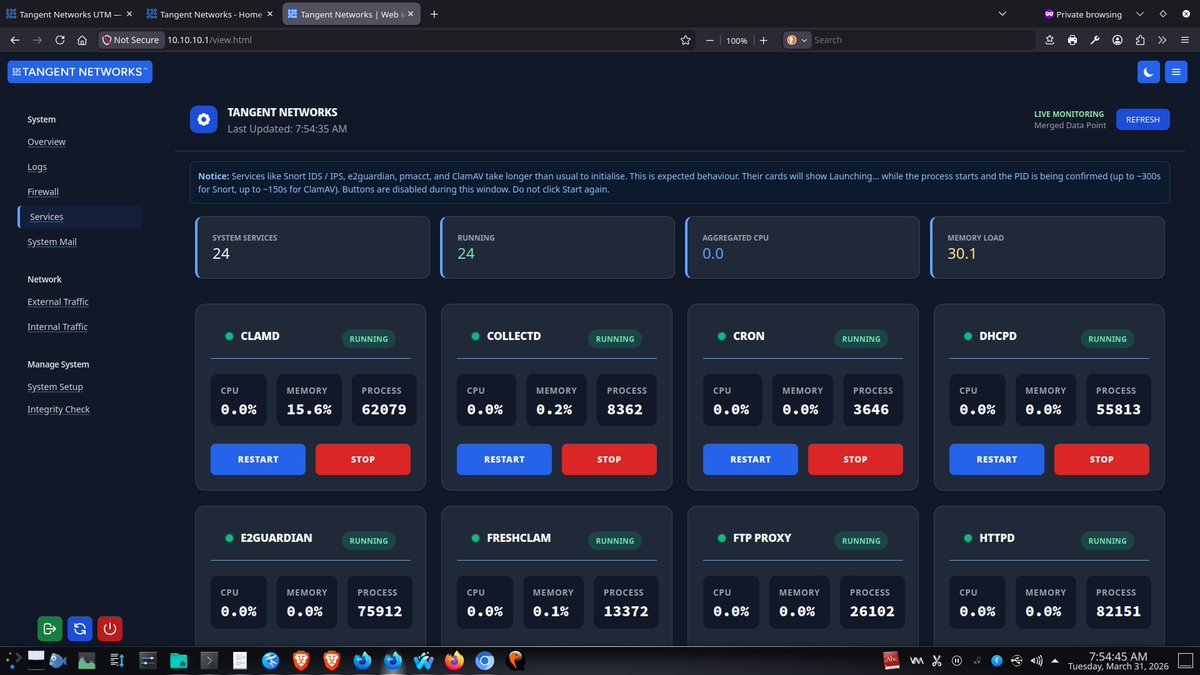
Task: Open System Mail
Action: pyautogui.click(x=52, y=242)
